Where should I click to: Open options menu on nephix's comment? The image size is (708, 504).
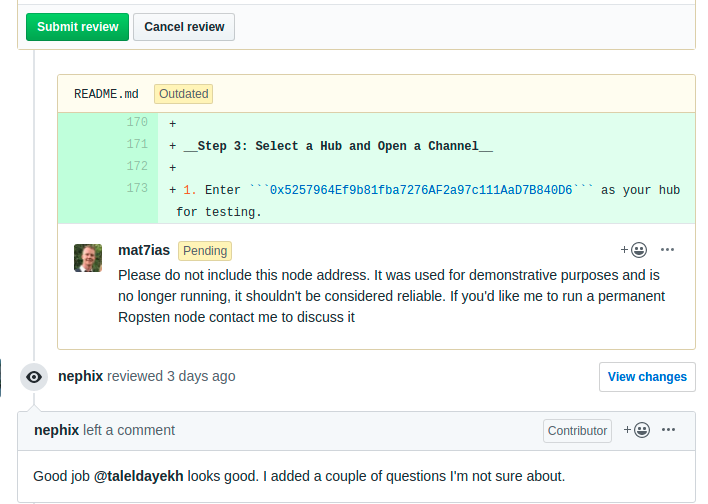pos(668,430)
